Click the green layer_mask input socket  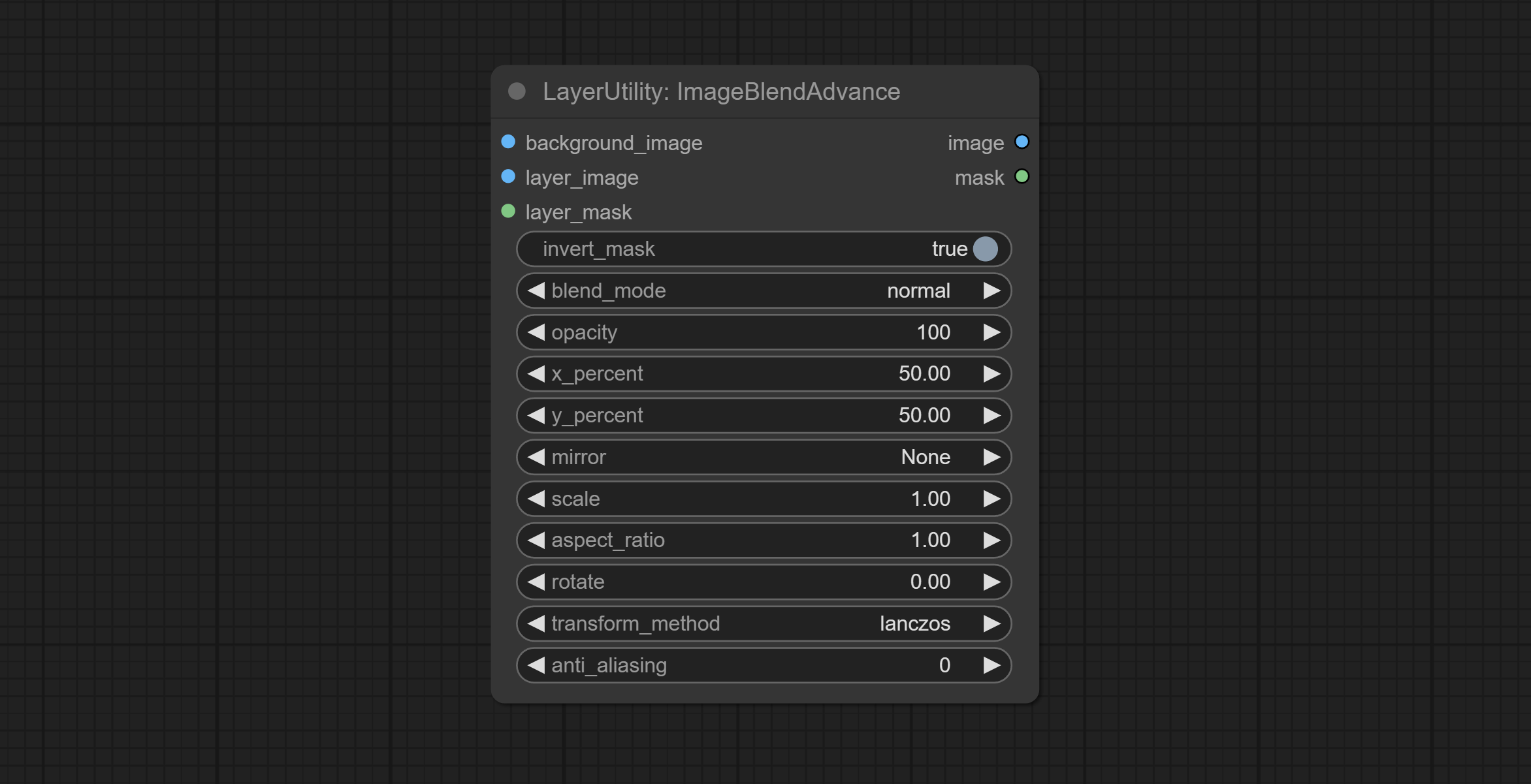pos(508,212)
